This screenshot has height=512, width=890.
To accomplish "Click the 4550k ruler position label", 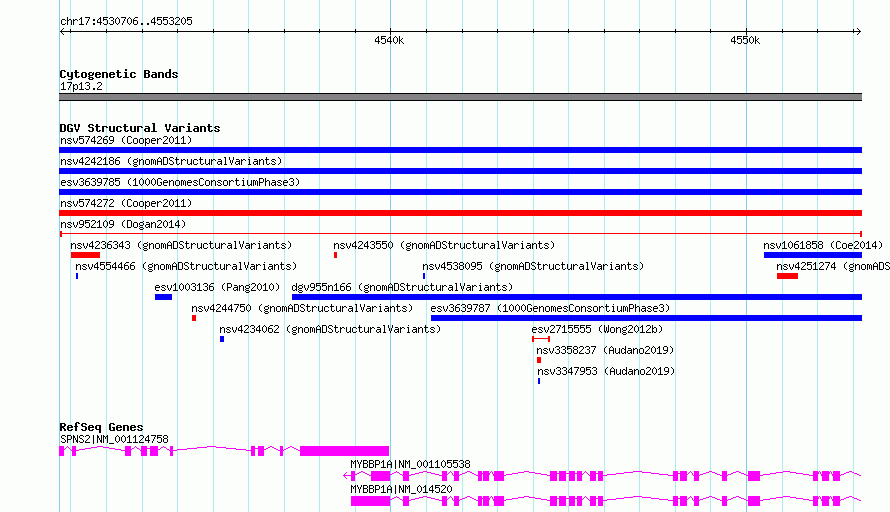I will pos(745,40).
